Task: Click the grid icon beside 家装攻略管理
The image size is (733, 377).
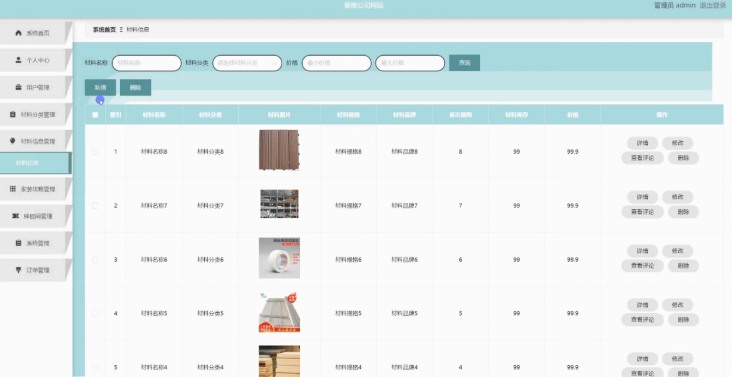Action: [13, 189]
